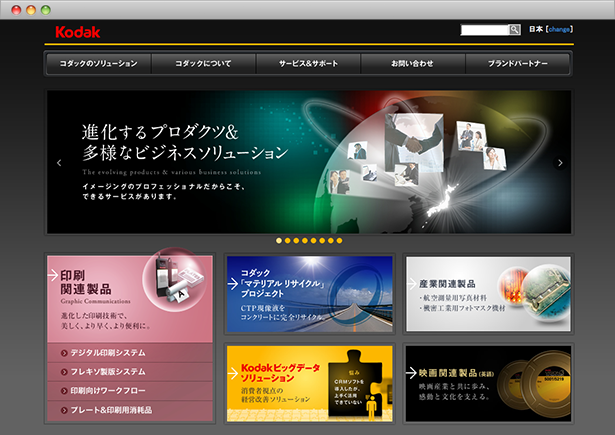Open the main hero banner image
This screenshot has width=615, height=435.
pyautogui.click(x=309, y=162)
